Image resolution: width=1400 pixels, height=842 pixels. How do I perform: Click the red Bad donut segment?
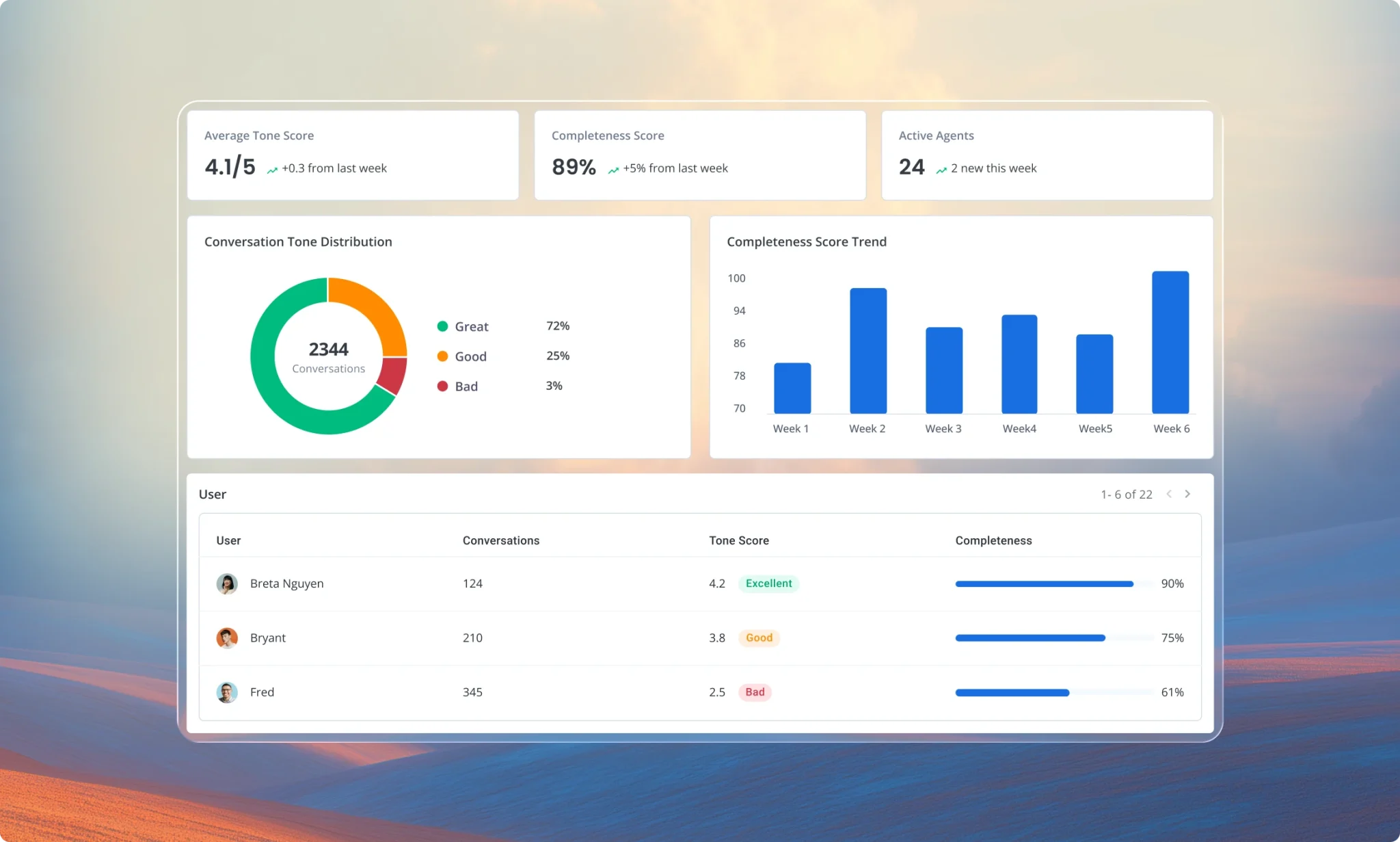[x=392, y=376]
